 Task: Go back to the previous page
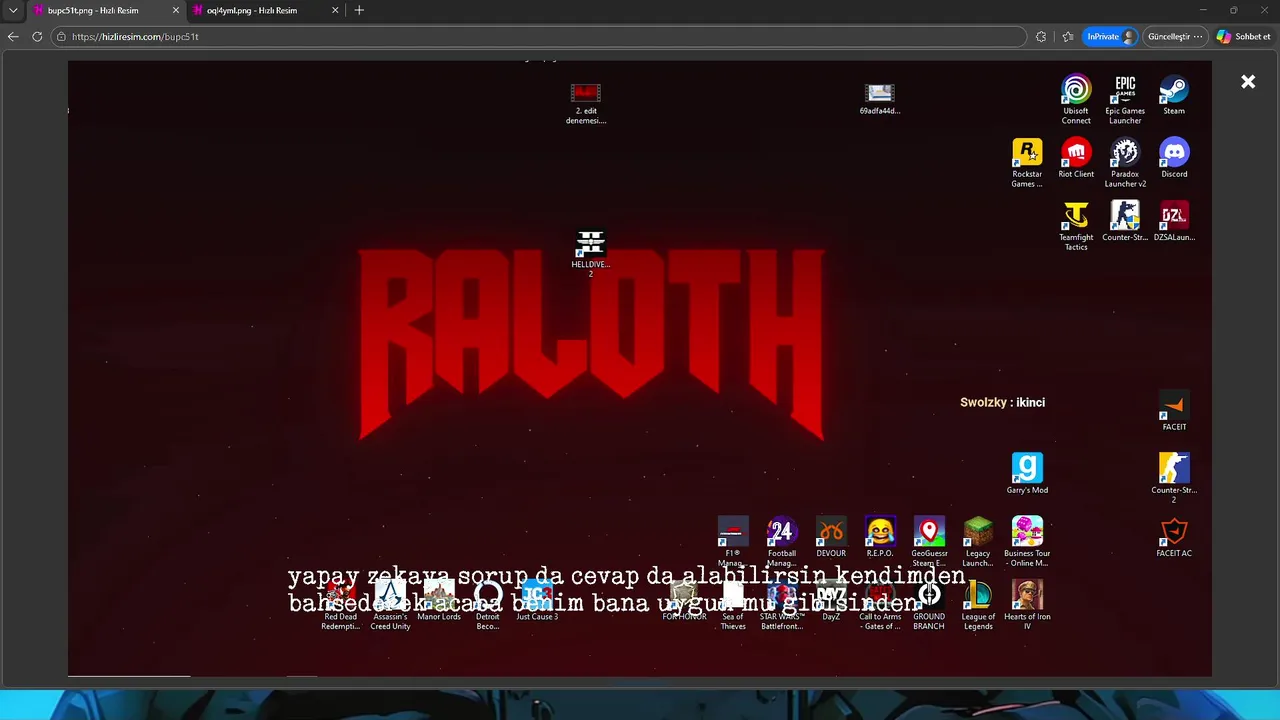13,36
